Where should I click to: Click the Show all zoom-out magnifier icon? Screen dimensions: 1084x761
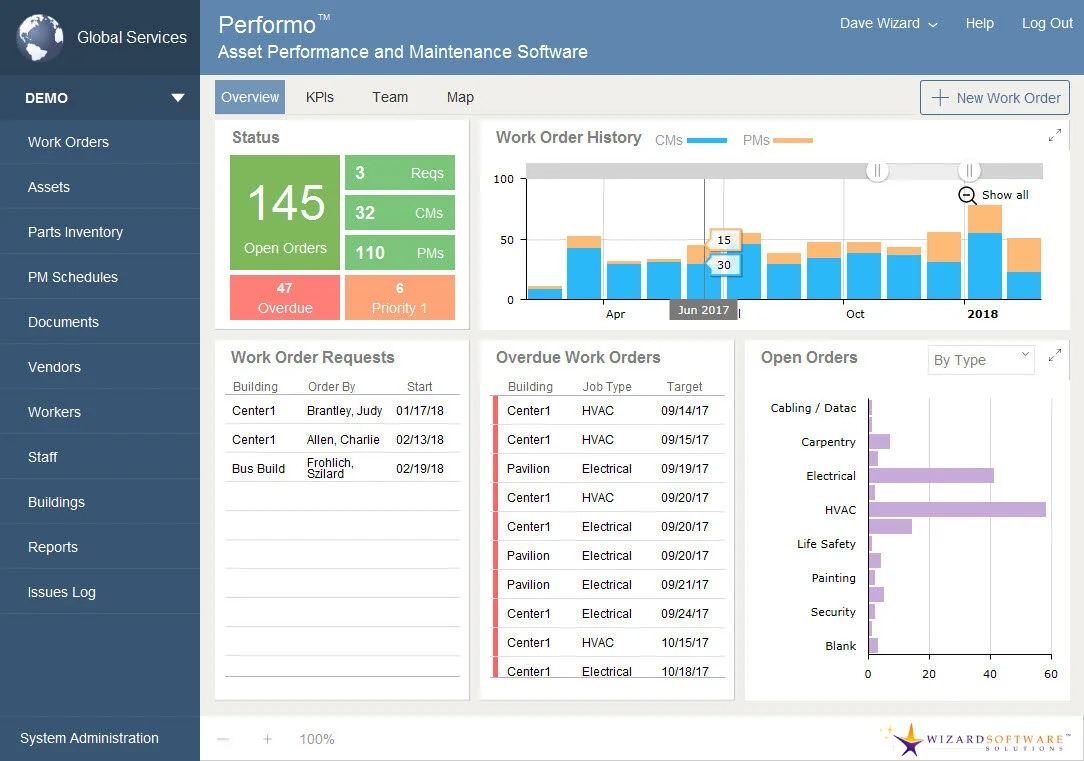[x=965, y=197]
